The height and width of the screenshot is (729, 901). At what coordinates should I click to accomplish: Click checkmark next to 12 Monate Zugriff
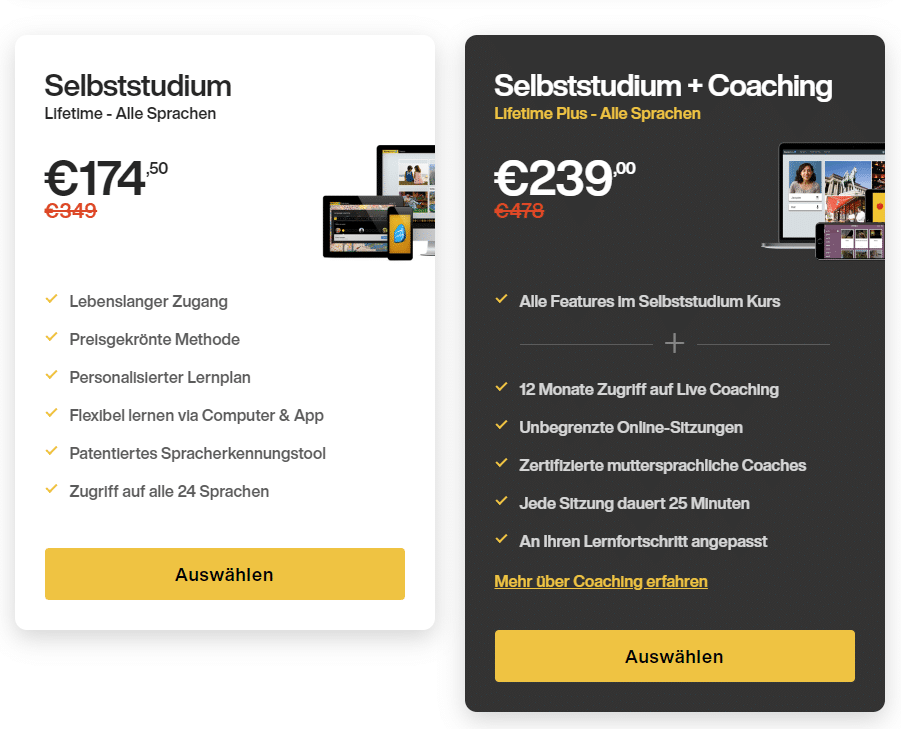[x=501, y=387]
